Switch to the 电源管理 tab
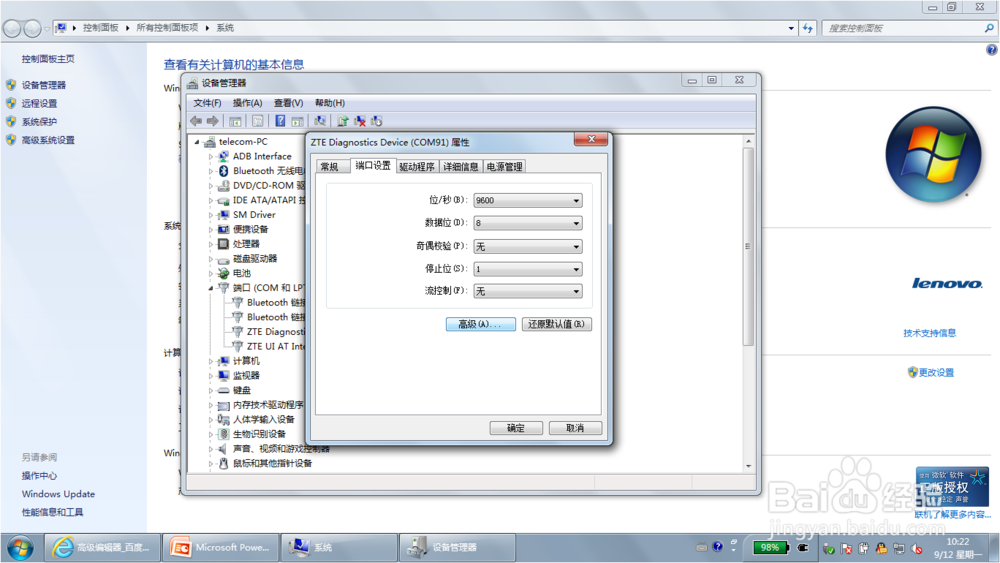This screenshot has width=1000, height=563. tap(504, 166)
